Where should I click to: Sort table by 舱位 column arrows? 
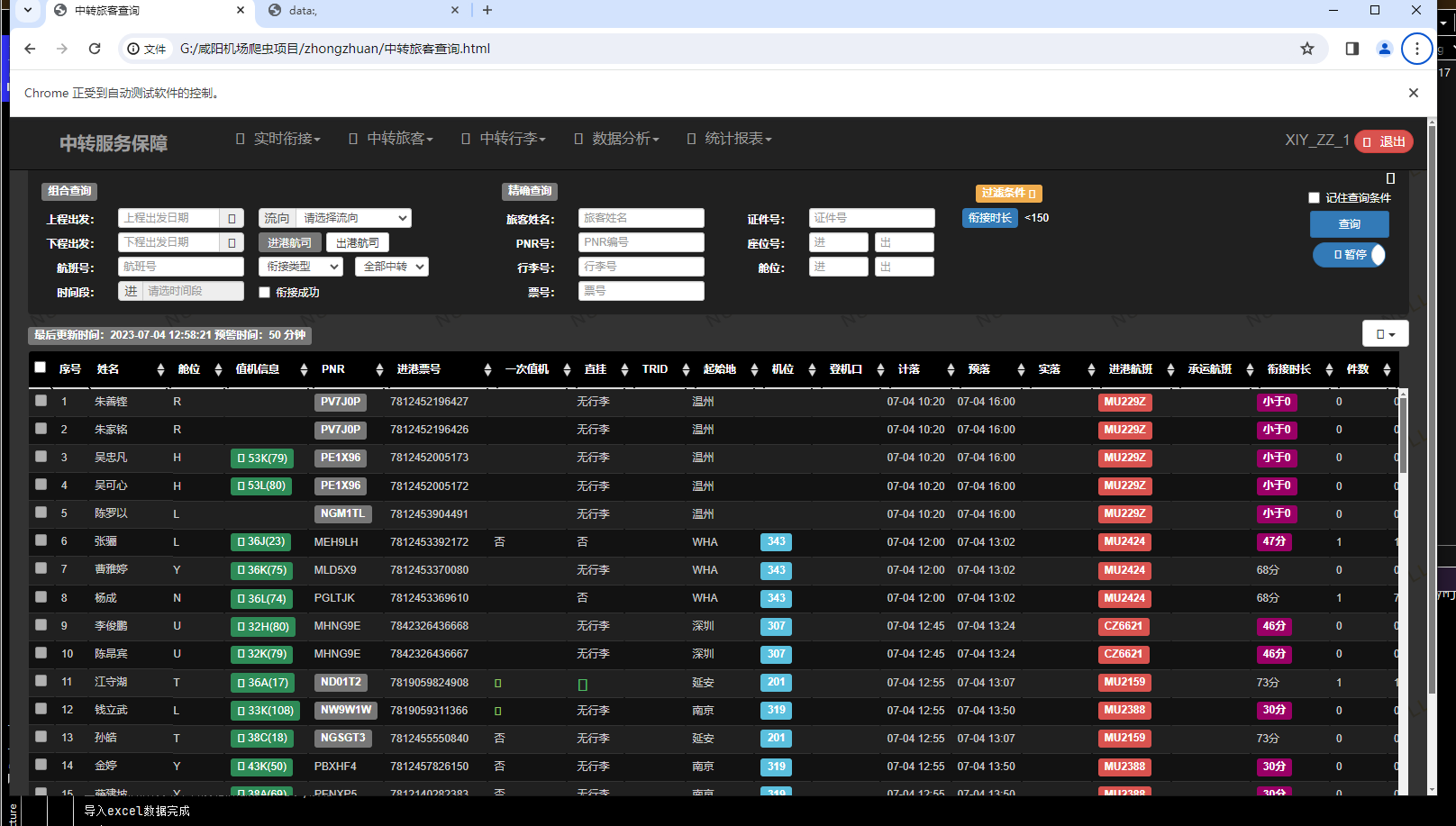point(218,369)
